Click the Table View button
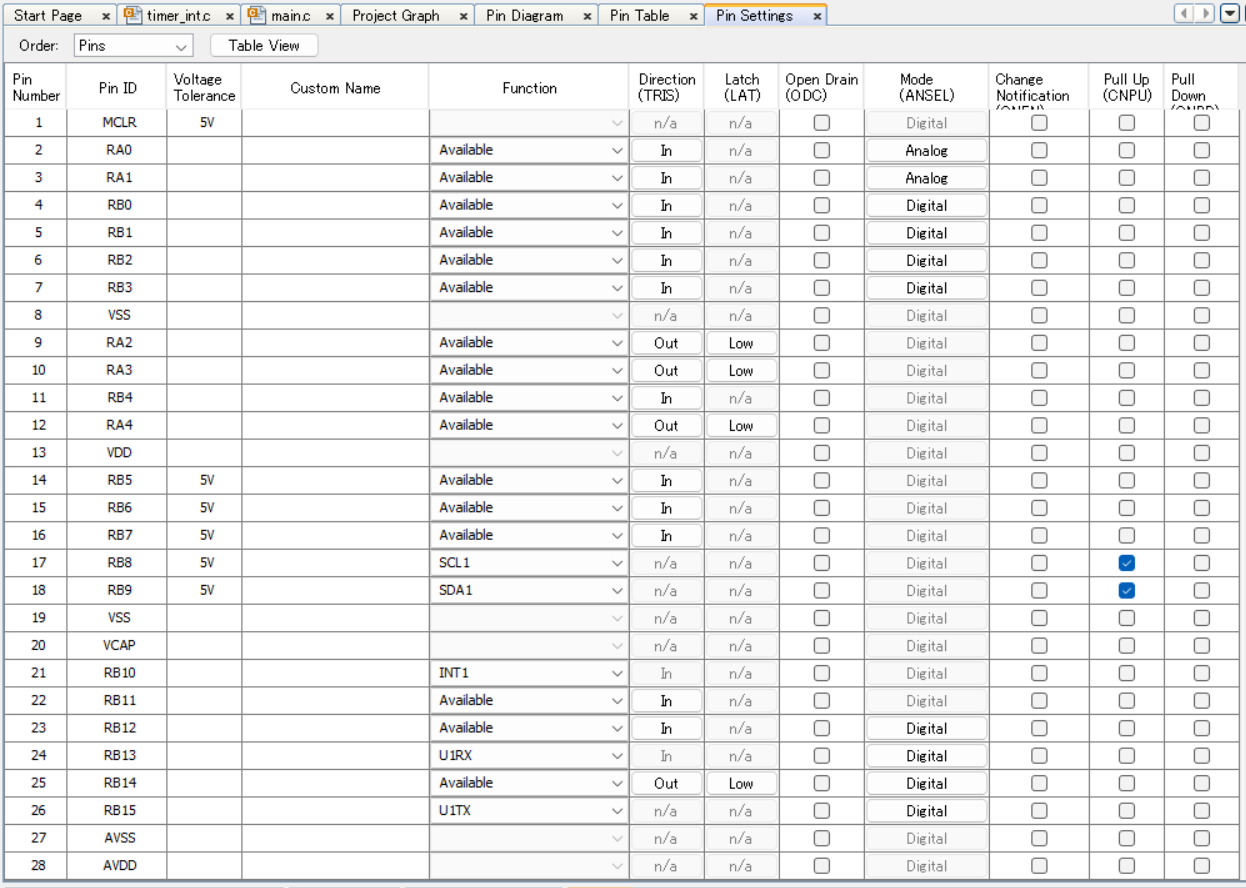Viewport: 1246px width, 888px height. [264, 45]
